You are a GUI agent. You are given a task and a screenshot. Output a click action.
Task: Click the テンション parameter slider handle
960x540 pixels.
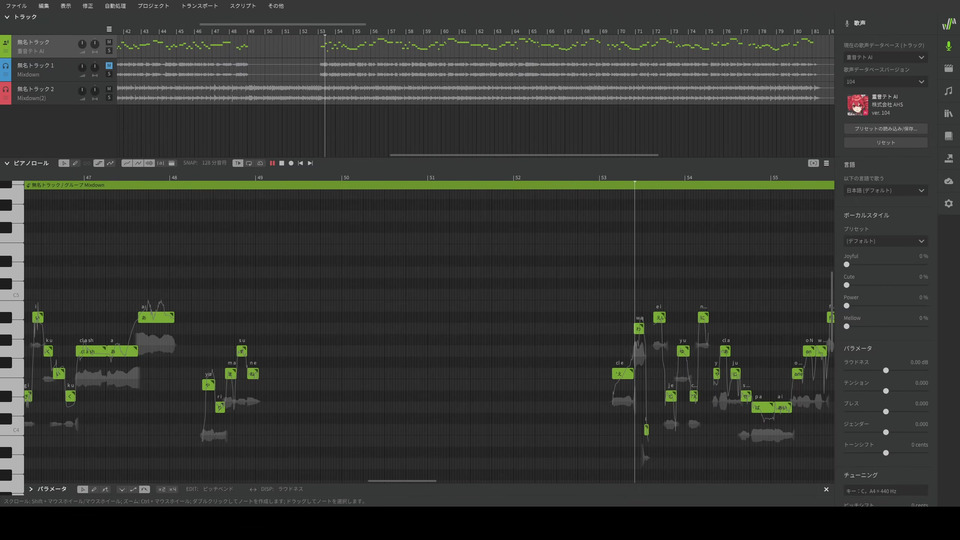pyautogui.click(x=886, y=391)
